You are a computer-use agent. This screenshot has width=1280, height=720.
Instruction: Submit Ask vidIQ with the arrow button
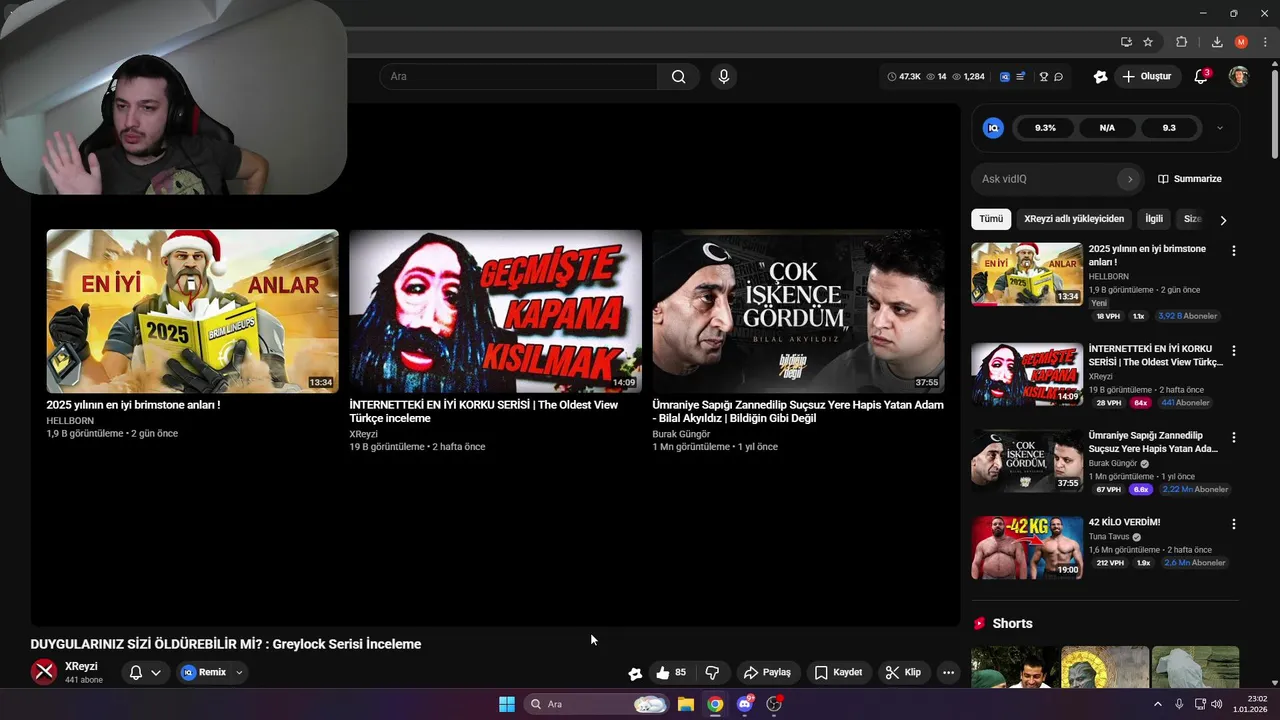point(1130,179)
